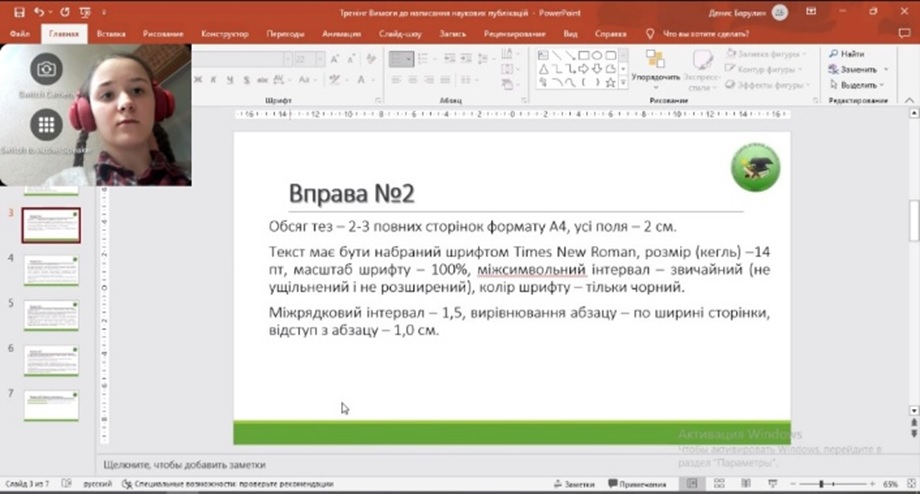Switch to reading view icon in the status bar
Viewport: 920px width, 494px height.
point(746,483)
